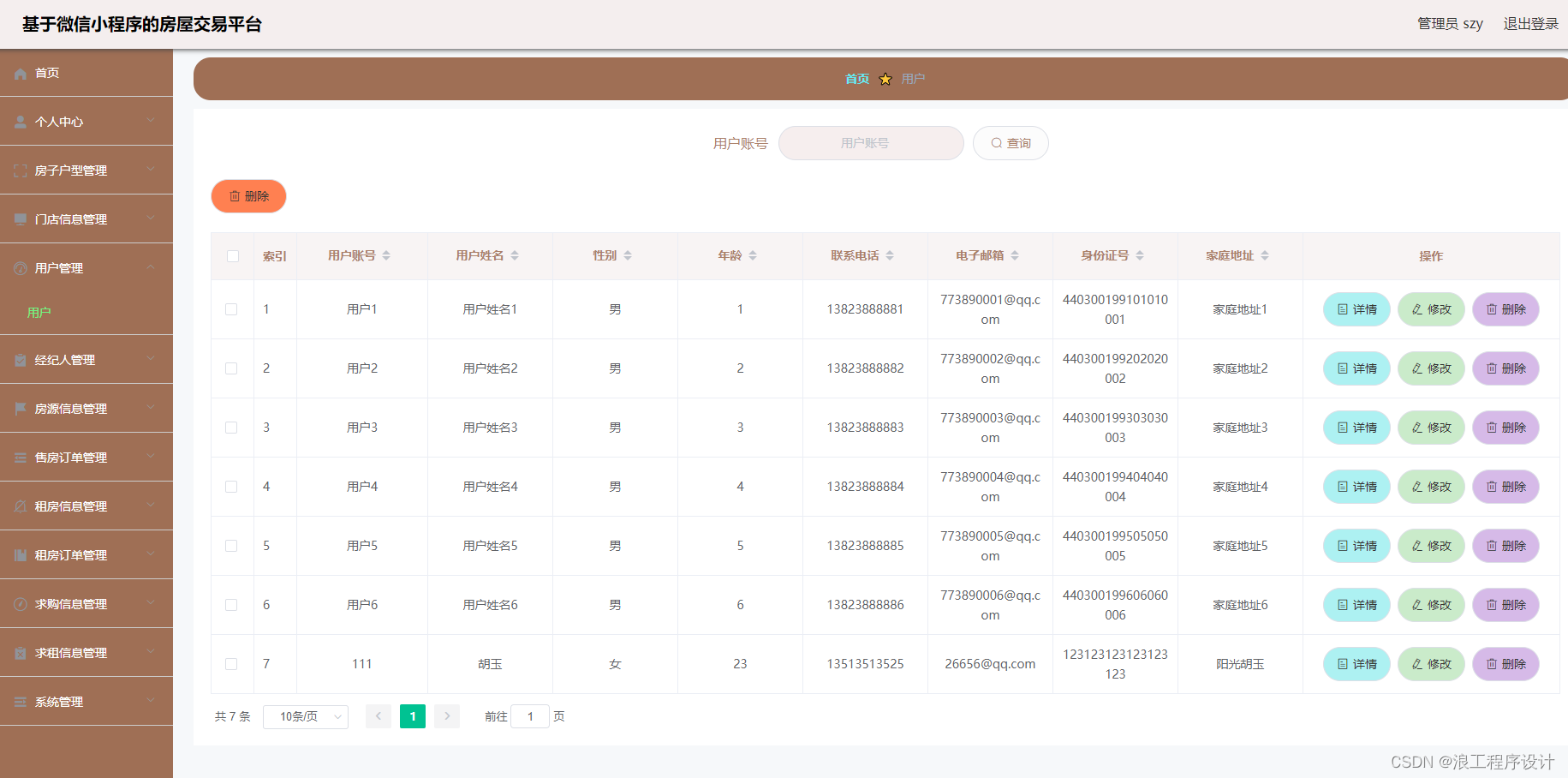
Task: Expand 系统管理 menu chevron
Action: coord(151,701)
